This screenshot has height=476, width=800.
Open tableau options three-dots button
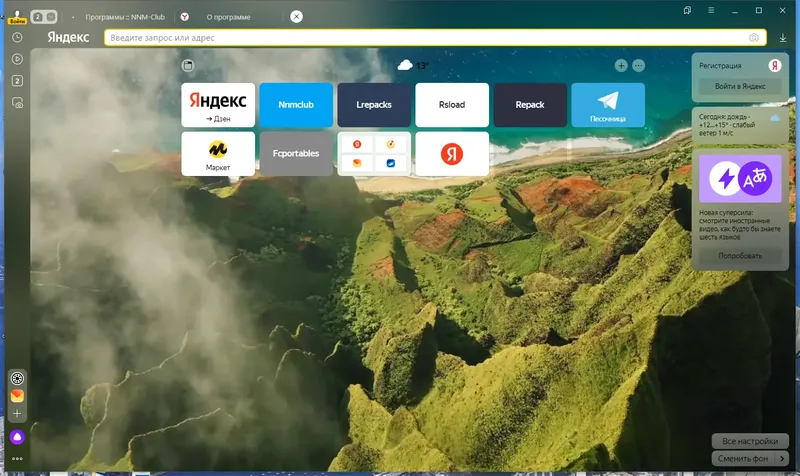[638, 65]
